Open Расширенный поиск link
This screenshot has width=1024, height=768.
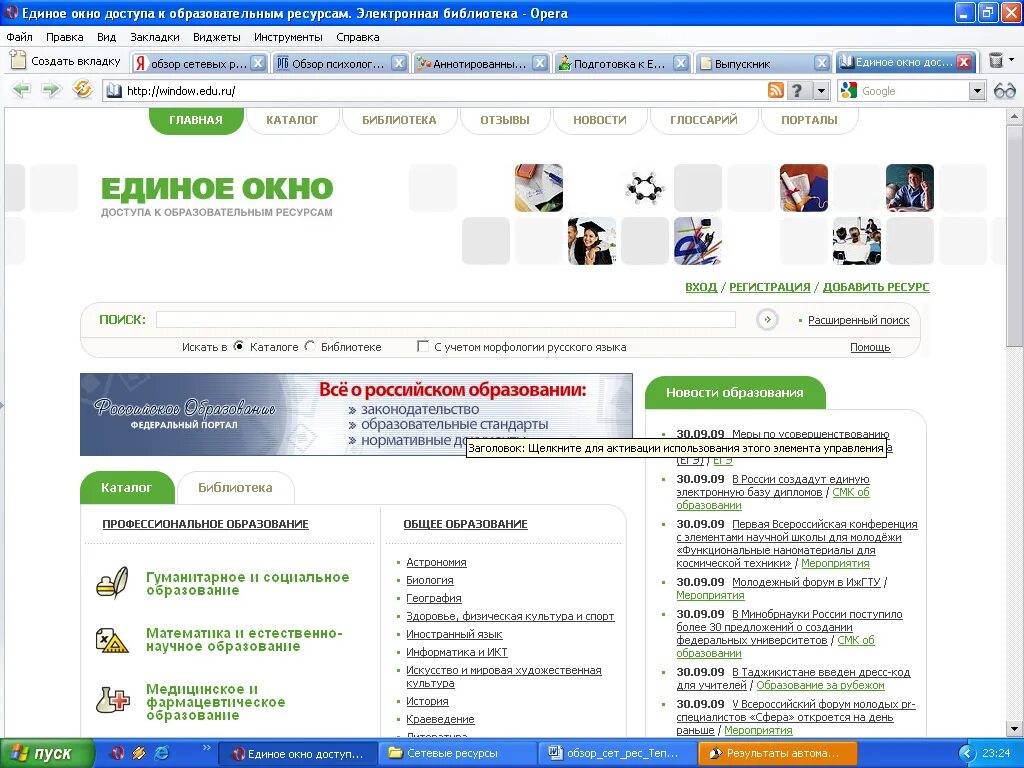[859, 320]
